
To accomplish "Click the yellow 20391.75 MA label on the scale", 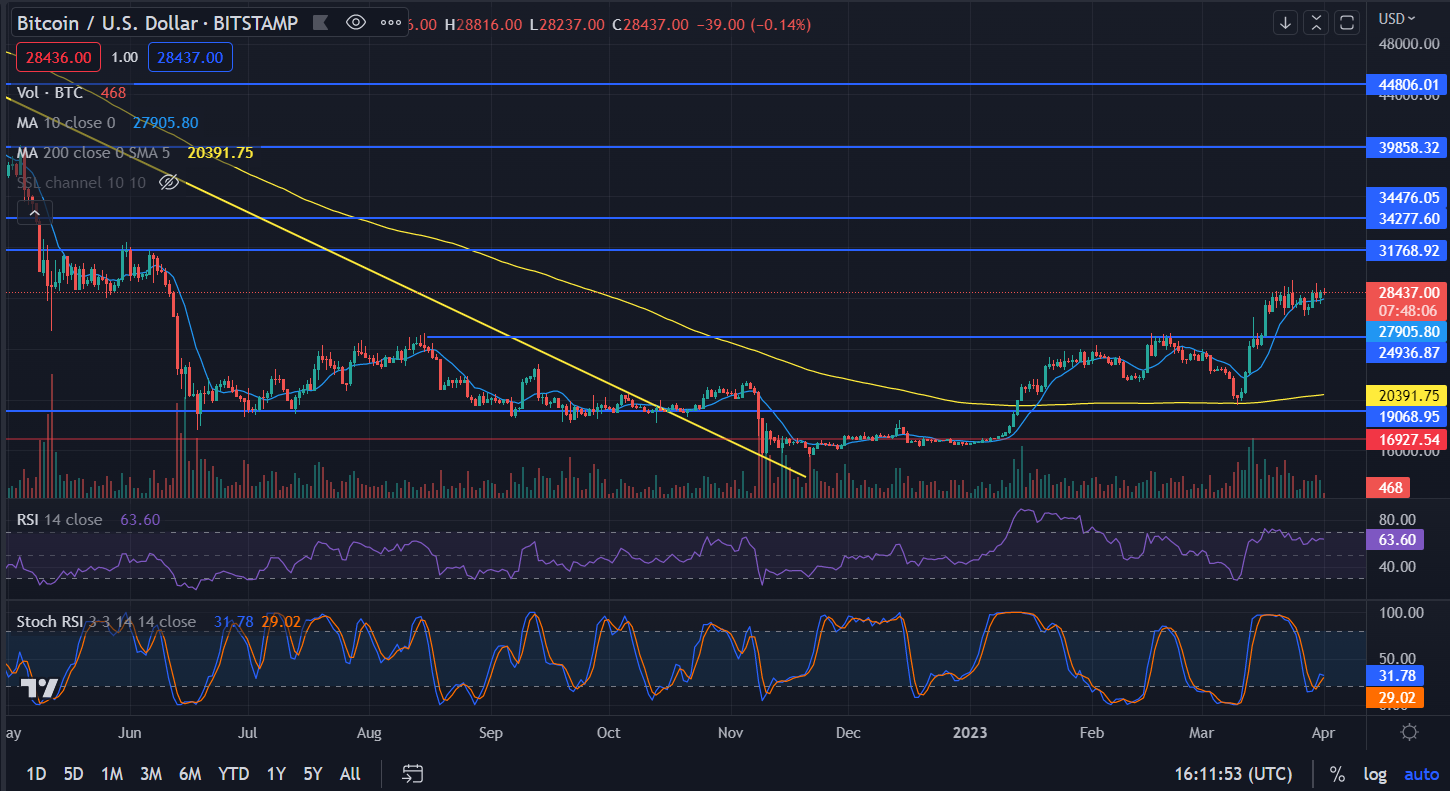I will (x=1408, y=395).
